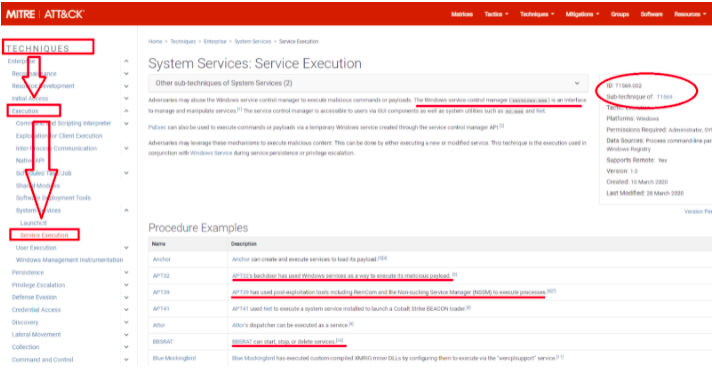This screenshot has width=712, height=376.
Task: Expand the User Execution chevron
Action: (x=126, y=247)
